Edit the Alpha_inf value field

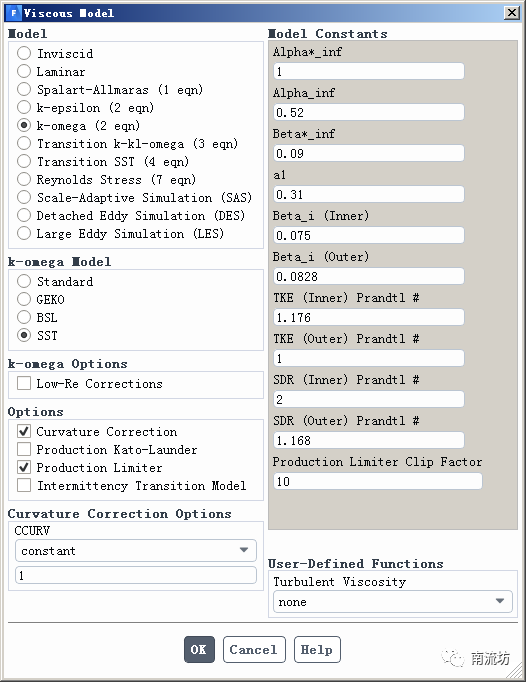coord(369,112)
